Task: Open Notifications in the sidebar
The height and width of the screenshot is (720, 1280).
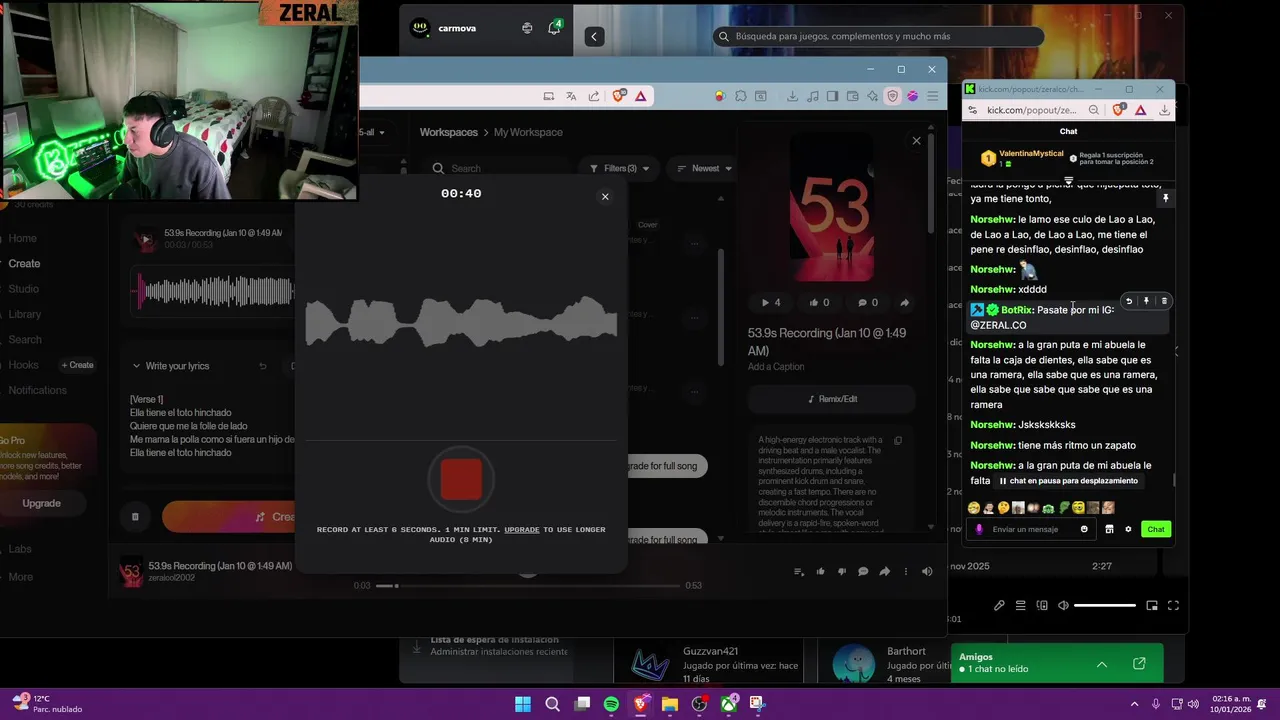Action: coord(37,390)
